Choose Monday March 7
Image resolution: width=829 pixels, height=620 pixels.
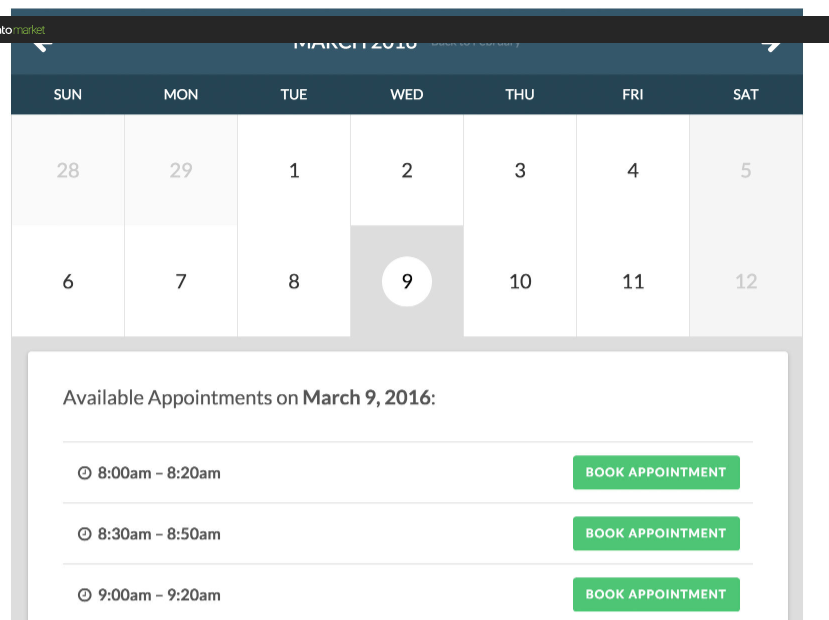181,281
